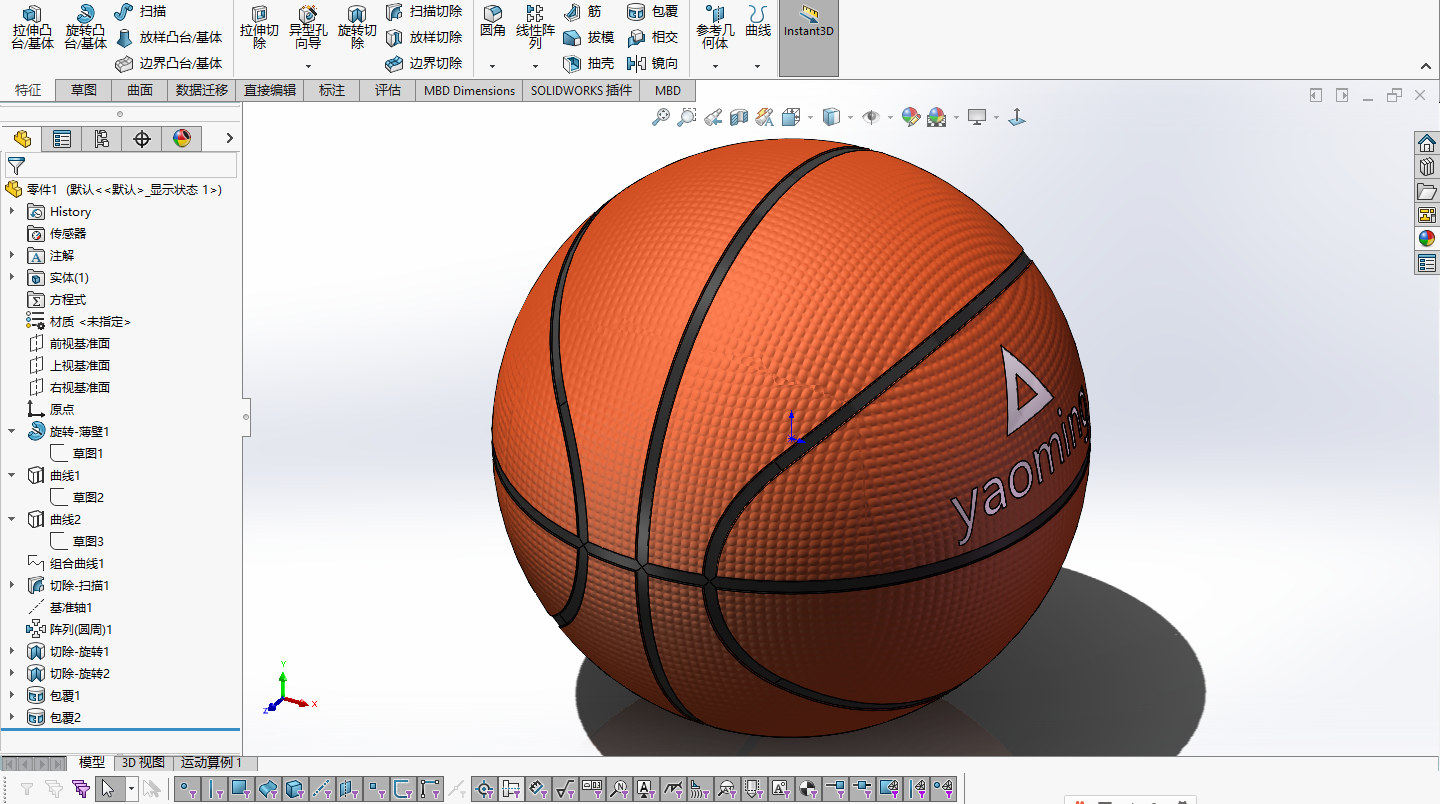Toggle filter faces in selection filter bar
Screen dimensions: 1440x804
pos(241,790)
